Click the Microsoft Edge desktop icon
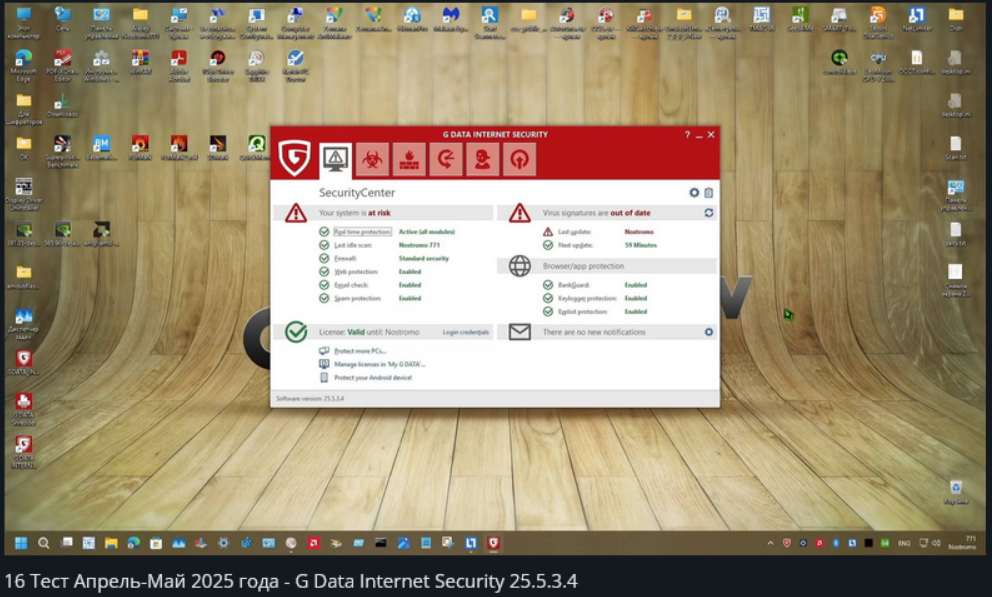 point(23,66)
